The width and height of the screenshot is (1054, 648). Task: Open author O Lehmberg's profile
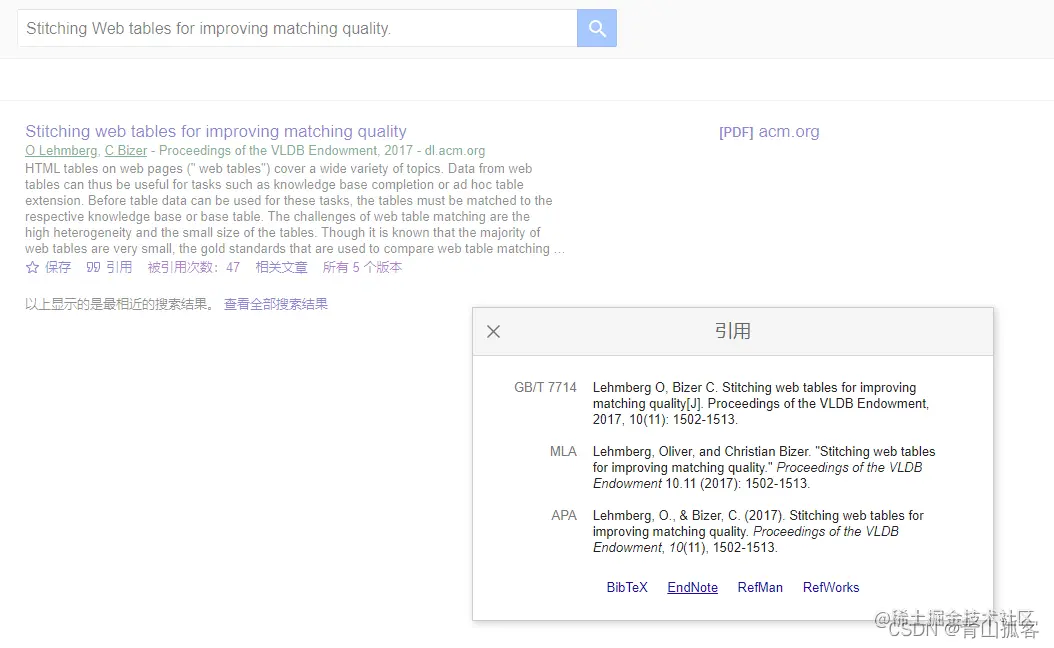61,151
